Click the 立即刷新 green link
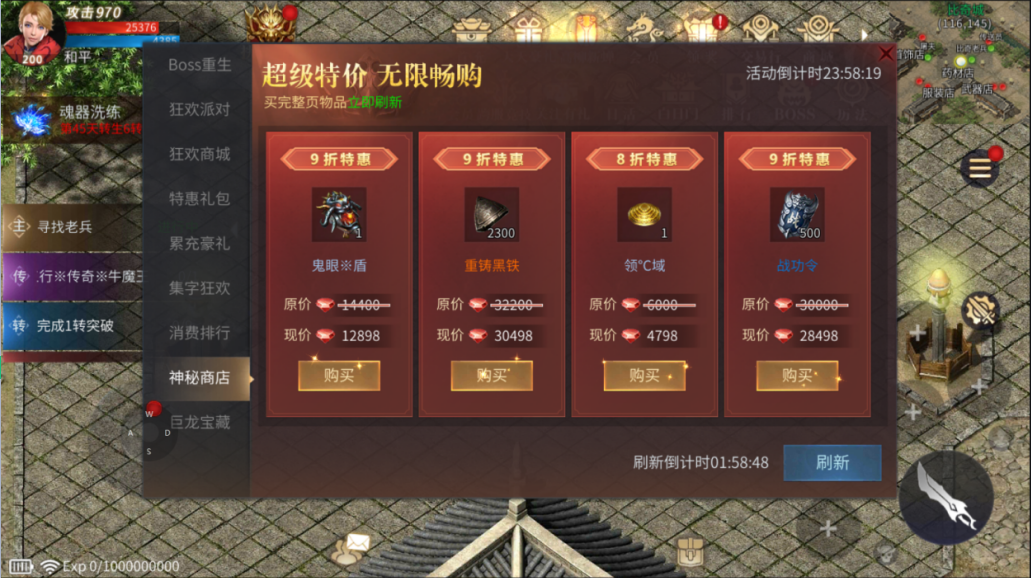The image size is (1031, 578). [x=375, y=103]
